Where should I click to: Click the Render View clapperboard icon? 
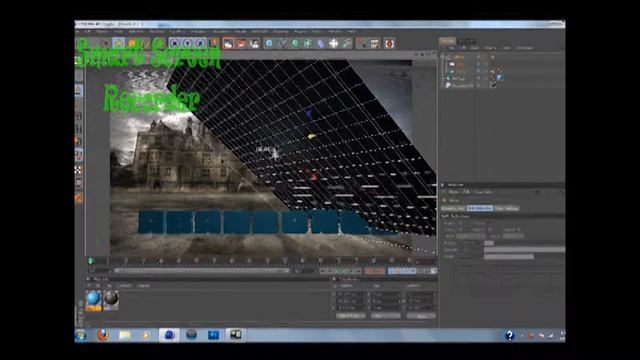pyautogui.click(x=229, y=43)
